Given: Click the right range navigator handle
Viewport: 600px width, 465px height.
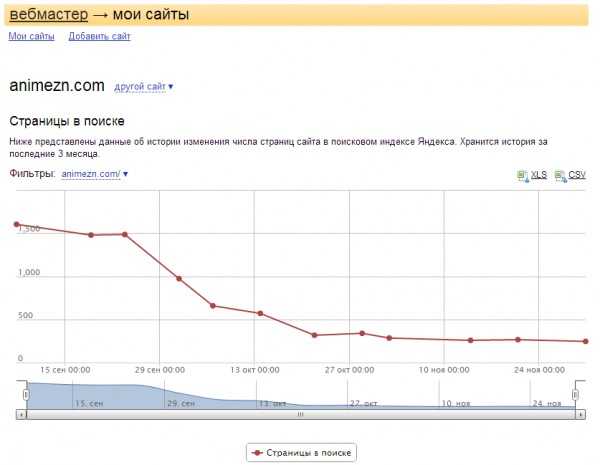Looking at the screenshot, I should click(575, 394).
